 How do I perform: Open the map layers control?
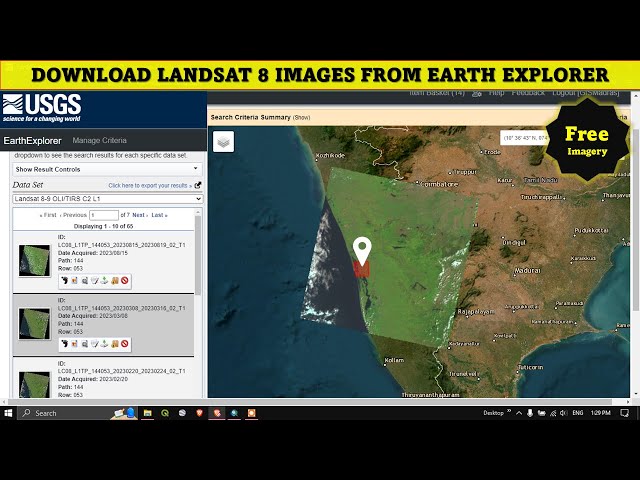(223, 142)
